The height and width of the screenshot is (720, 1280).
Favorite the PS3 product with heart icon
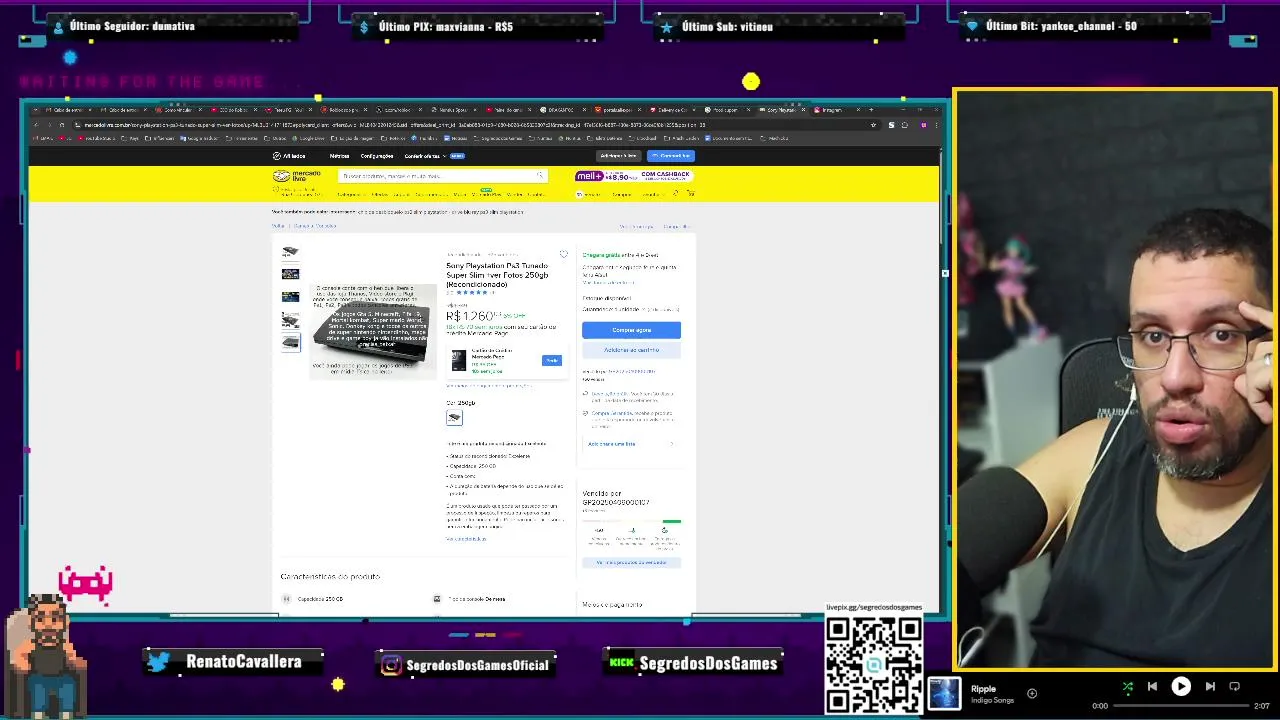pos(563,255)
